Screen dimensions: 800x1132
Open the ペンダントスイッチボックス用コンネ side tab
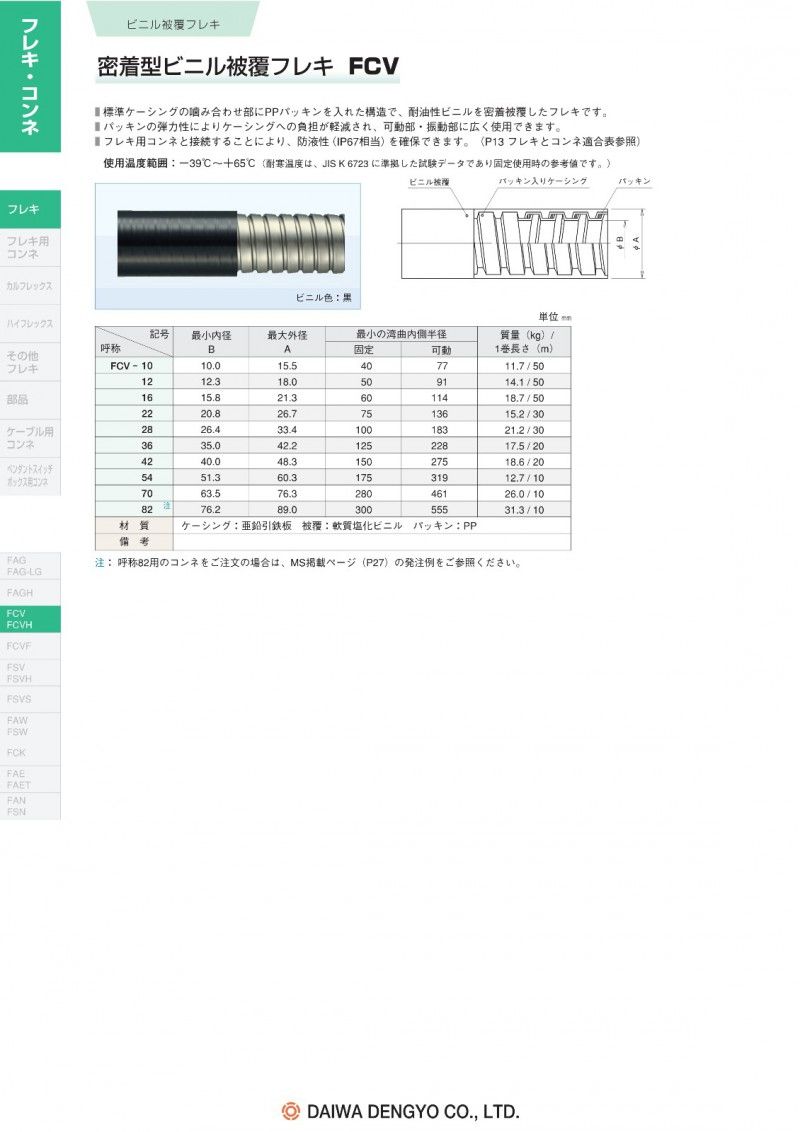(x=30, y=476)
